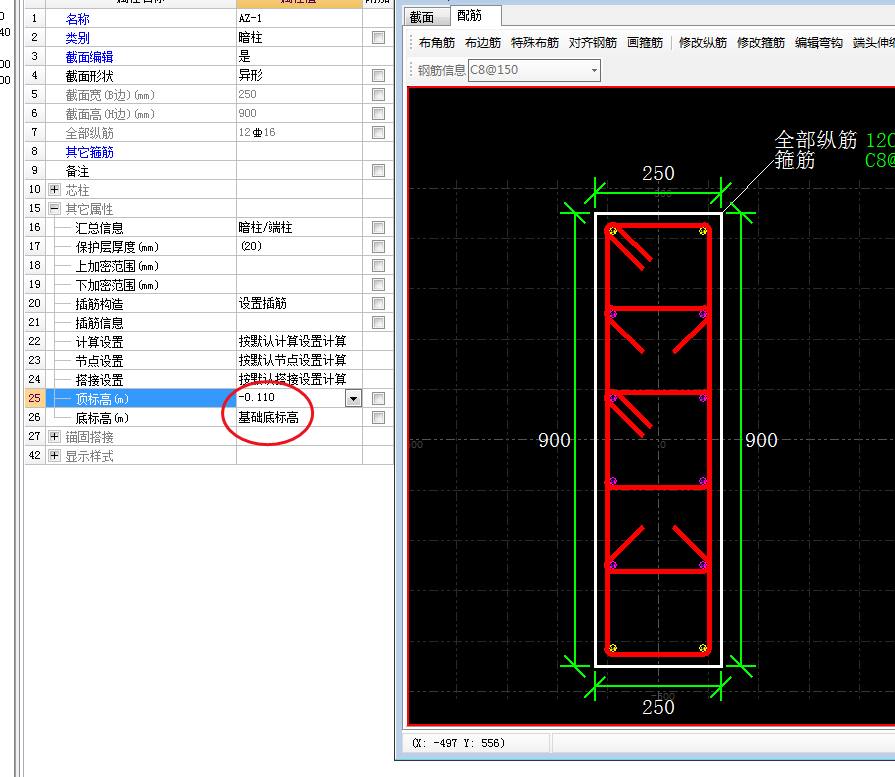Pick the bottom-right yellow corner rebar point

click(x=703, y=648)
